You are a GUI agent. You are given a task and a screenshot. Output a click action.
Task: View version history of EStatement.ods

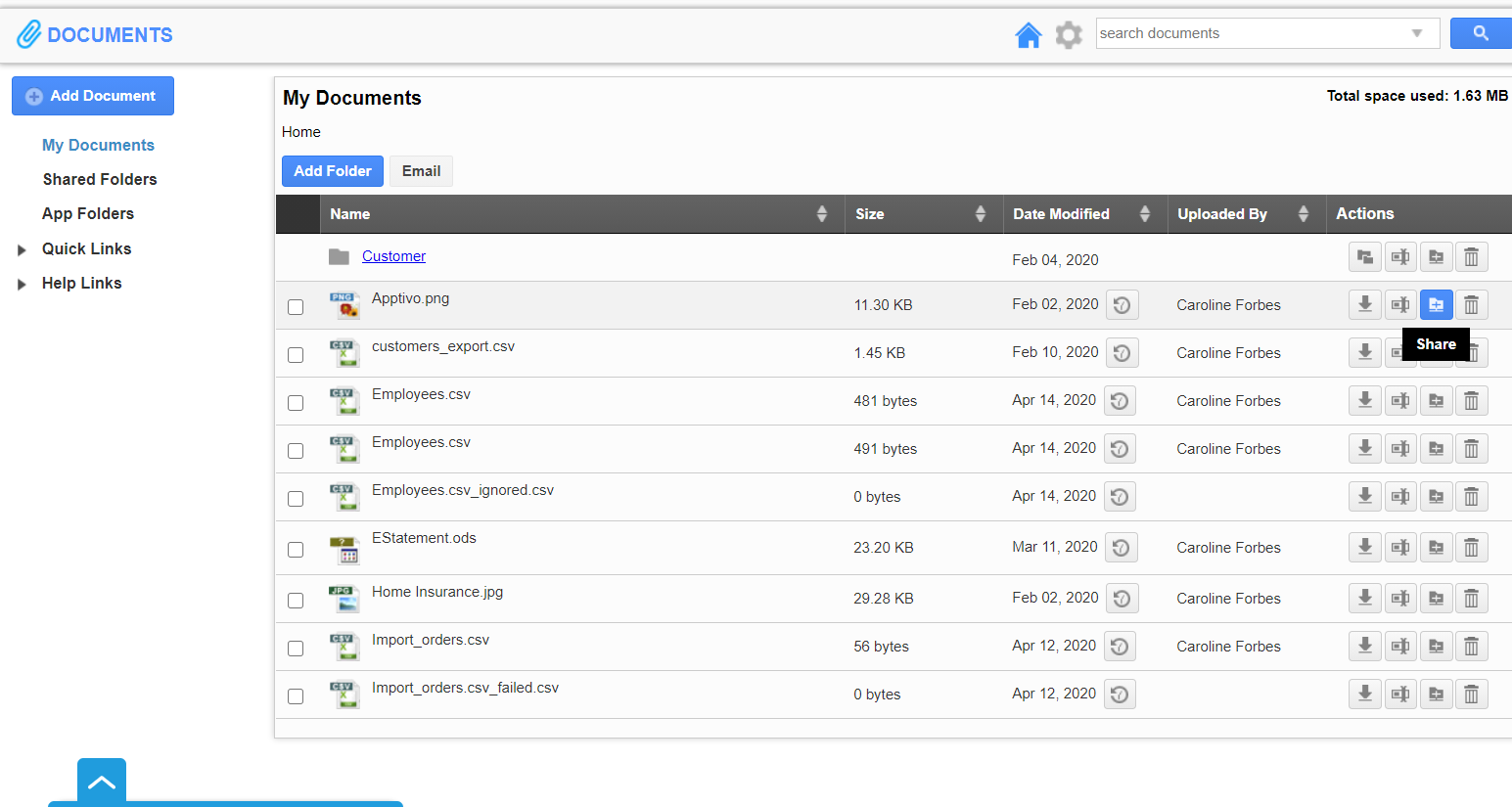(1120, 547)
